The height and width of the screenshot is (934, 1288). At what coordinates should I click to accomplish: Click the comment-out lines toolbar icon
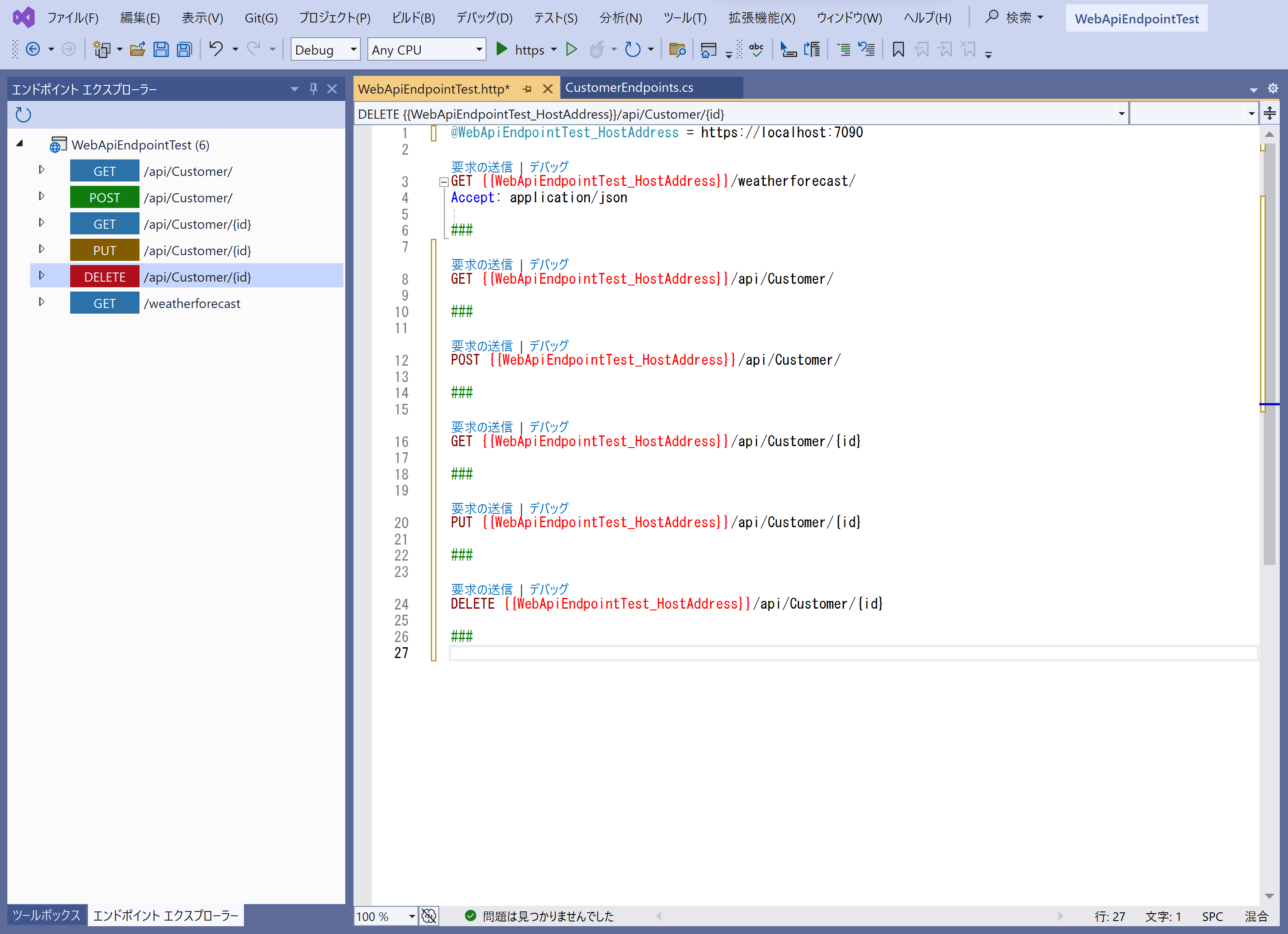(844, 50)
